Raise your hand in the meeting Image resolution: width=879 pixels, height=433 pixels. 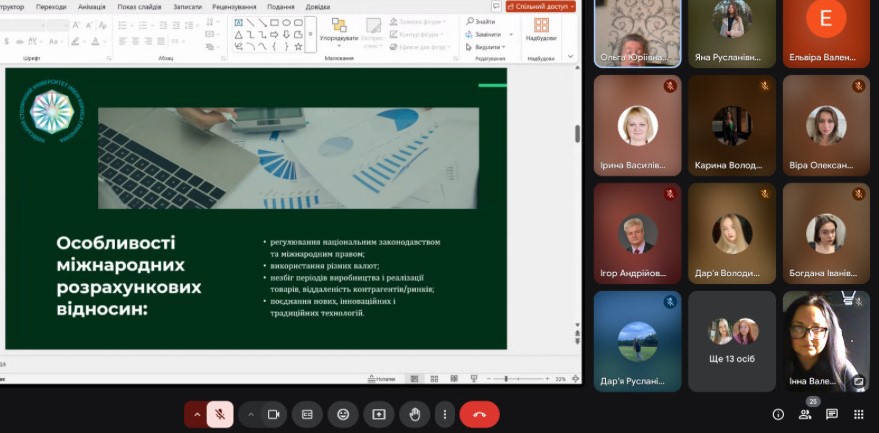pyautogui.click(x=414, y=414)
